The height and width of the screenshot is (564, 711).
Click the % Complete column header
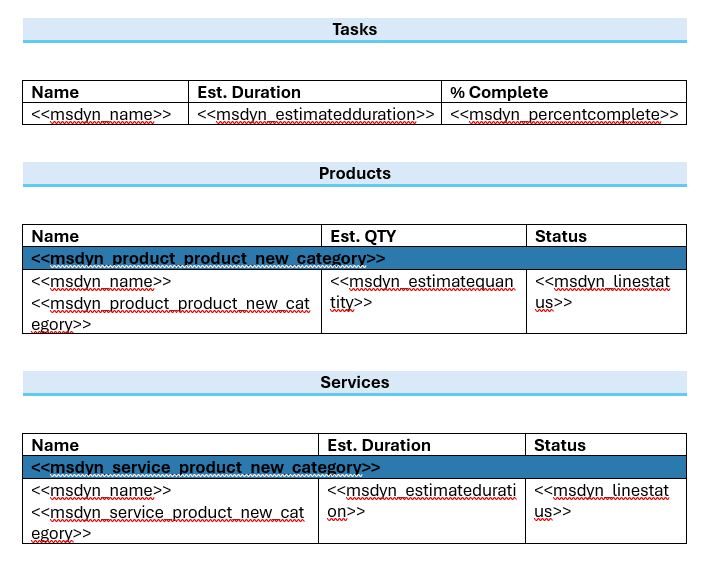(499, 92)
